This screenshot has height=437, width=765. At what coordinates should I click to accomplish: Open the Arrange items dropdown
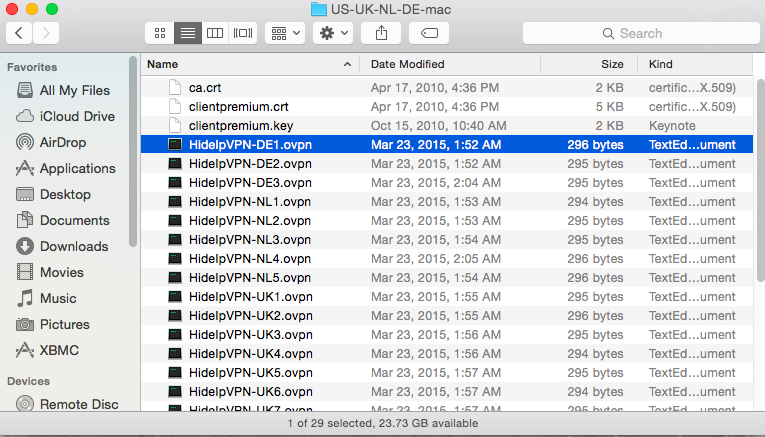284,33
